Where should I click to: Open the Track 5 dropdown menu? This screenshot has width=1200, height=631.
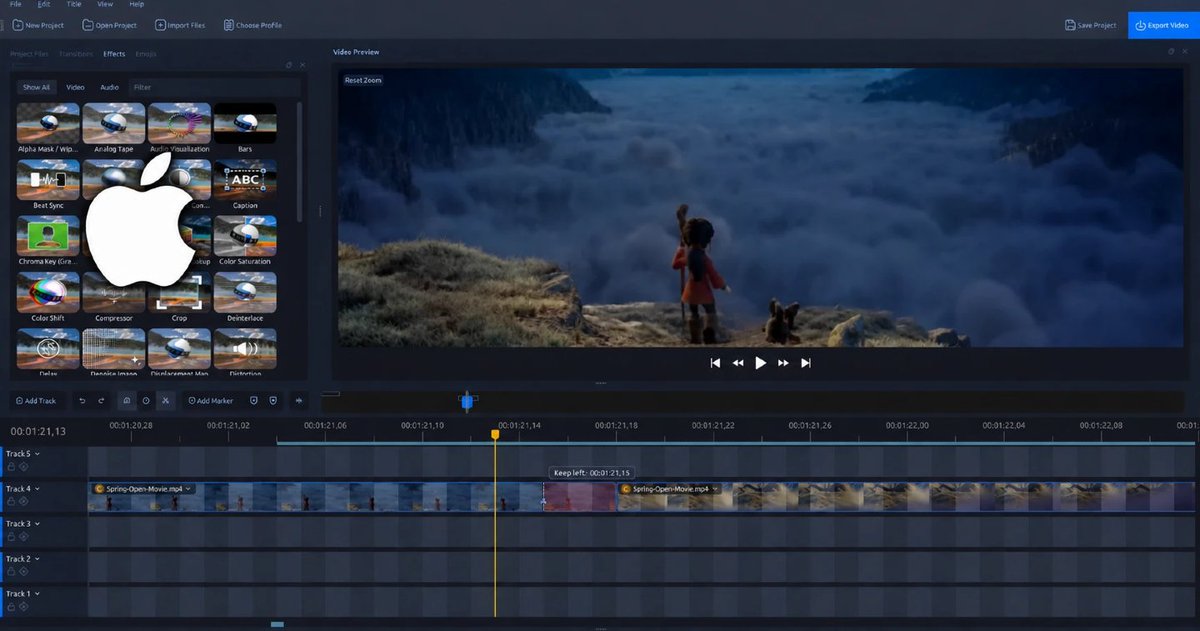(x=37, y=454)
